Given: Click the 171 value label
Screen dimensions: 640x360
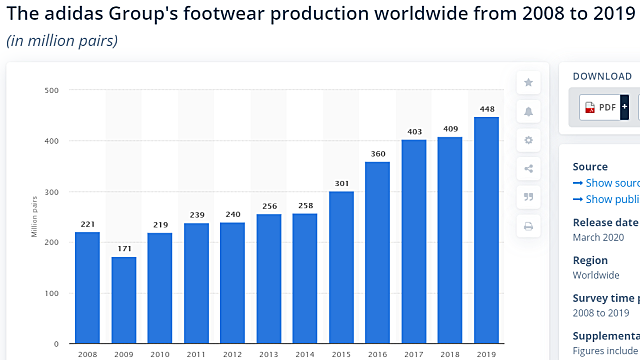Looking at the screenshot, I should (124, 249).
